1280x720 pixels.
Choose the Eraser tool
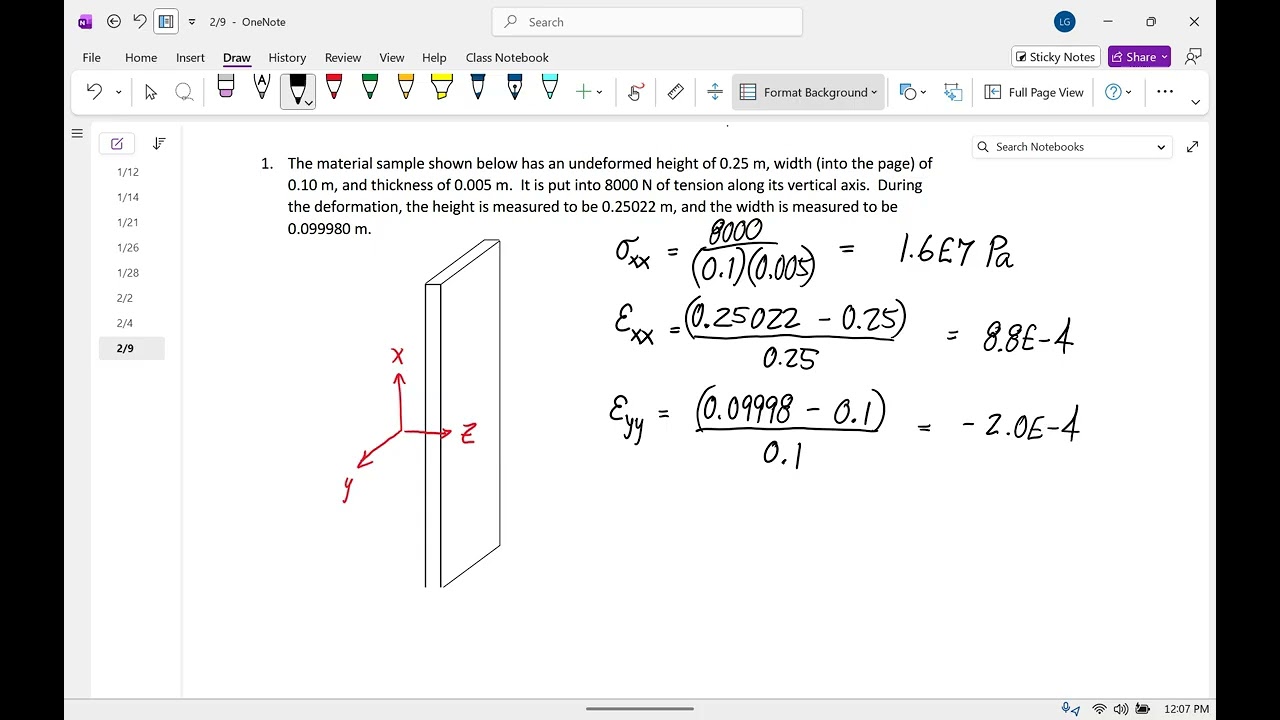[226, 88]
